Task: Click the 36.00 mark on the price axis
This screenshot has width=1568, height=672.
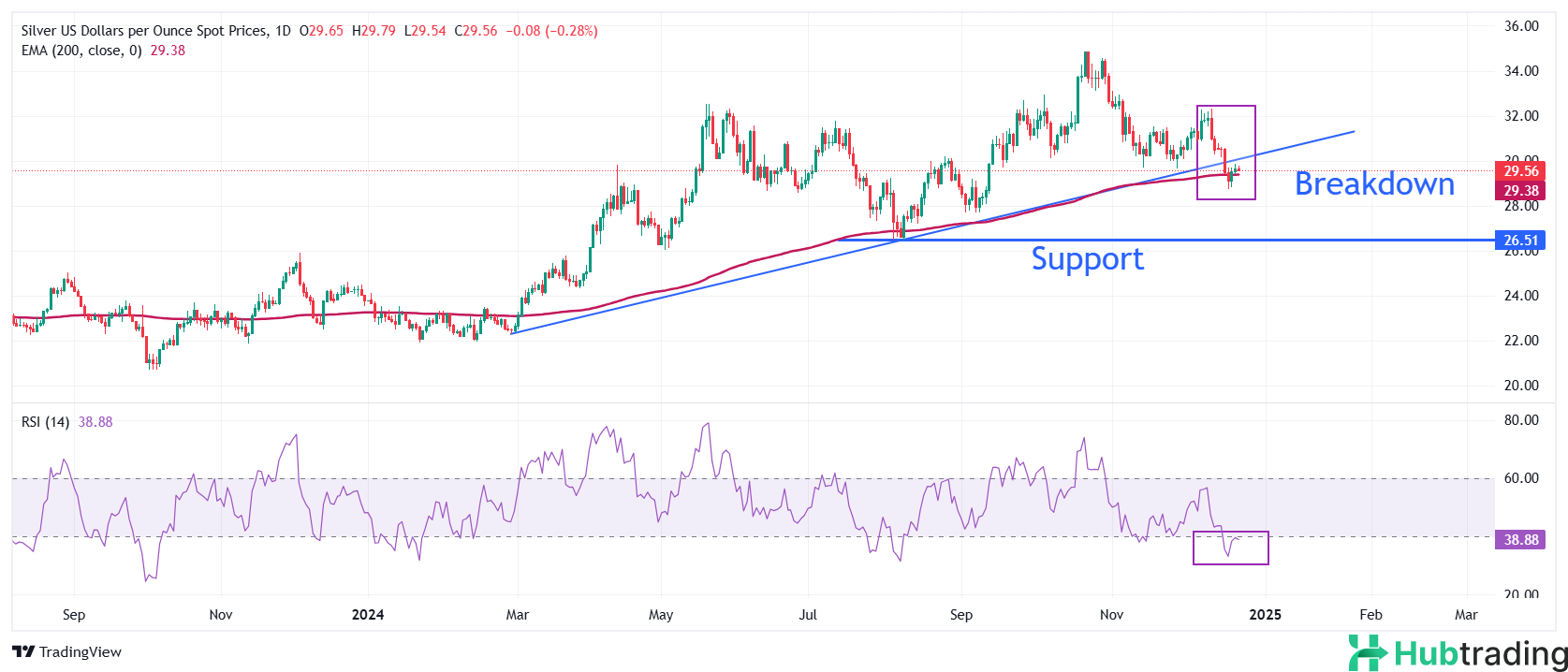Action: point(1520,26)
